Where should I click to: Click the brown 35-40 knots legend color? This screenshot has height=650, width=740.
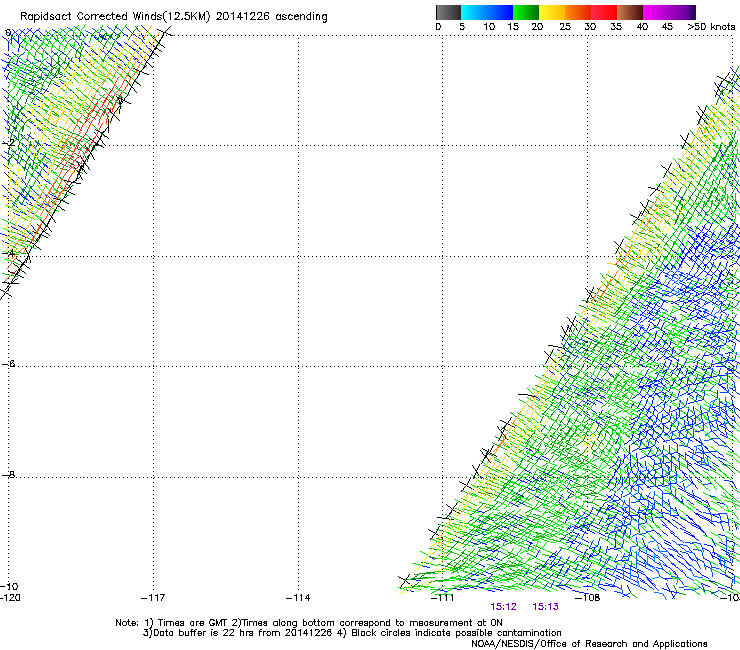(630, 12)
